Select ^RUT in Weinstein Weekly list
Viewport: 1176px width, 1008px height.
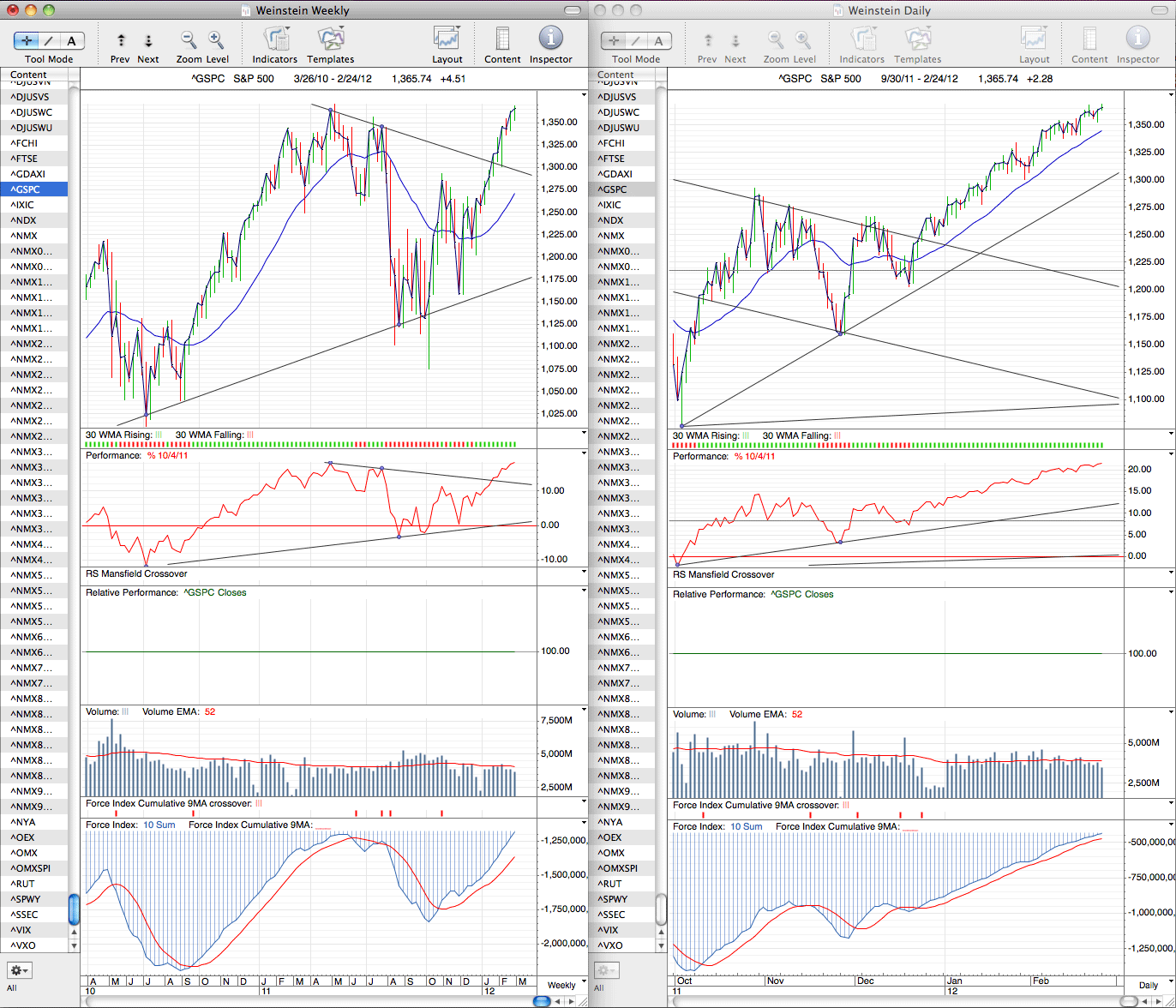pyautogui.click(x=34, y=884)
